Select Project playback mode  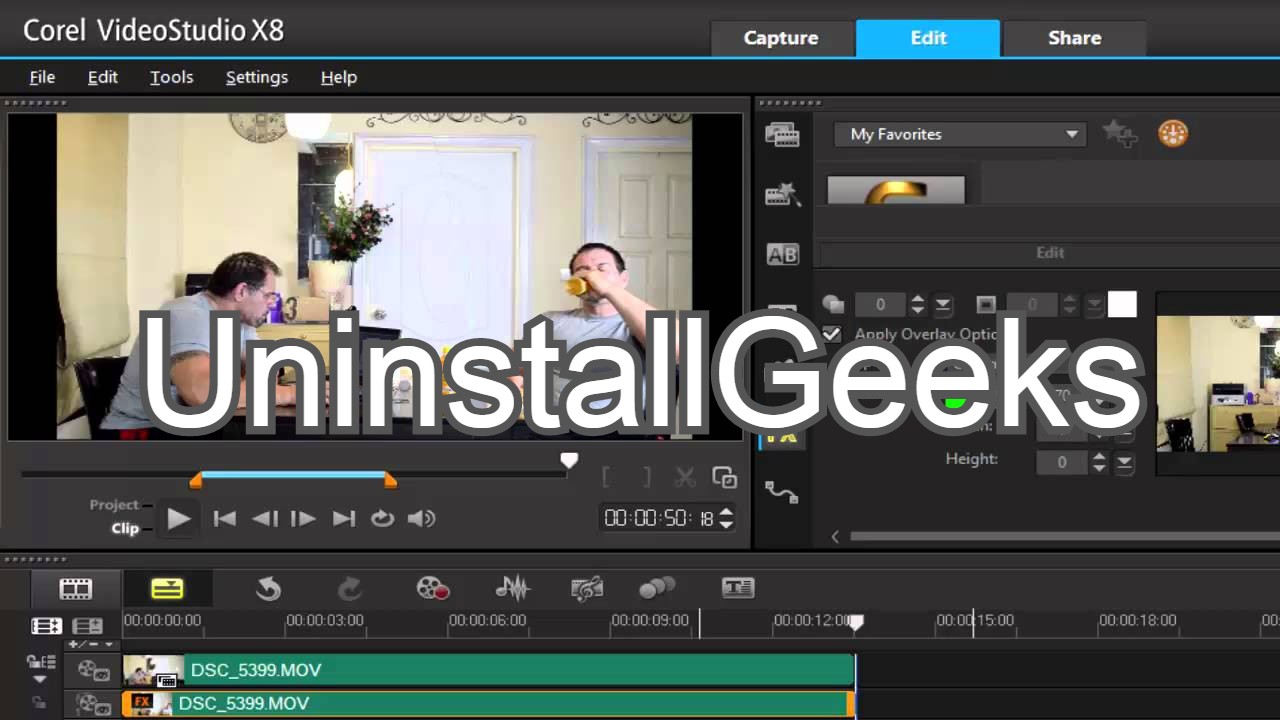(x=114, y=505)
